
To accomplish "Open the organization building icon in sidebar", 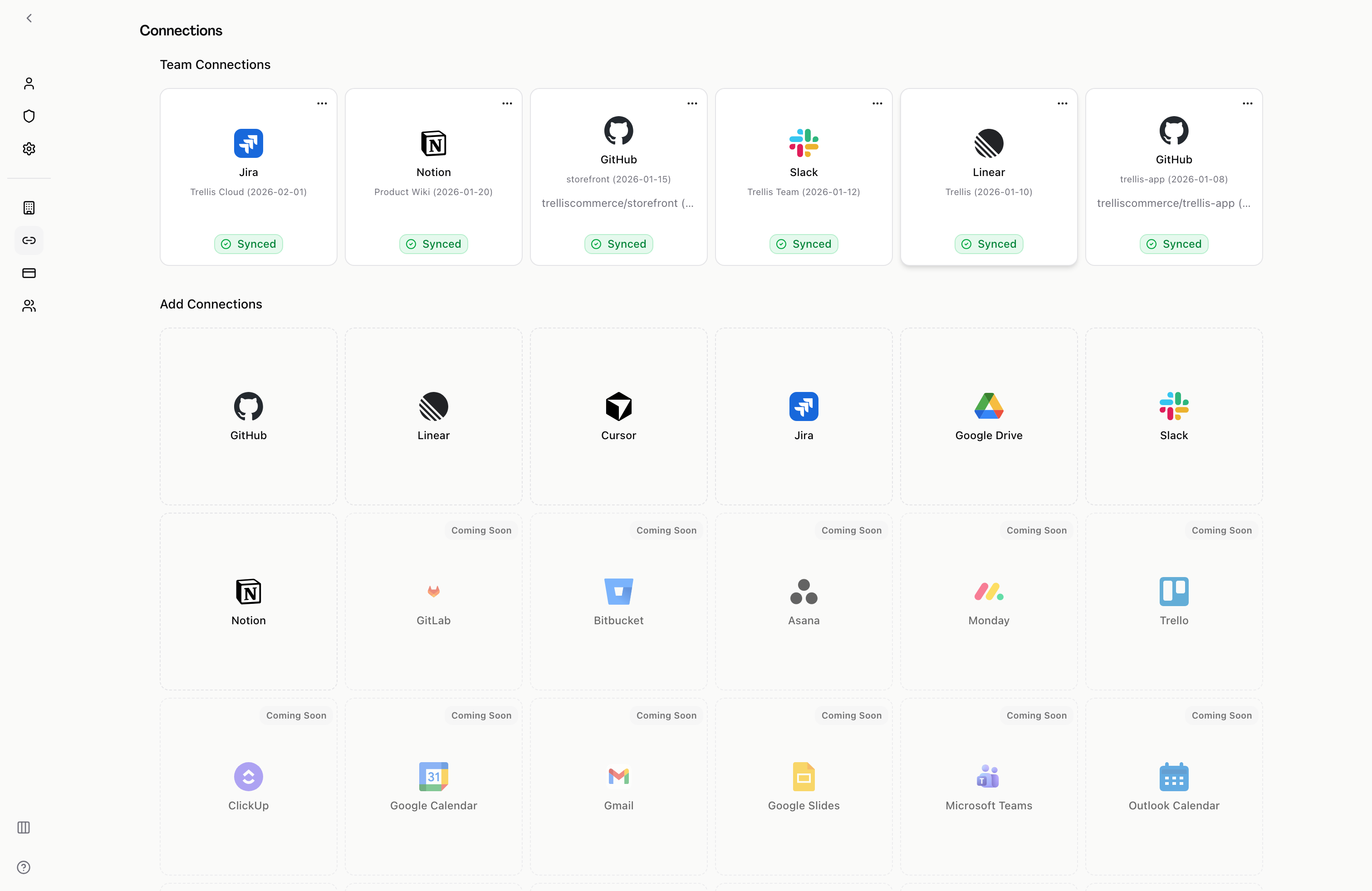I will pos(29,207).
